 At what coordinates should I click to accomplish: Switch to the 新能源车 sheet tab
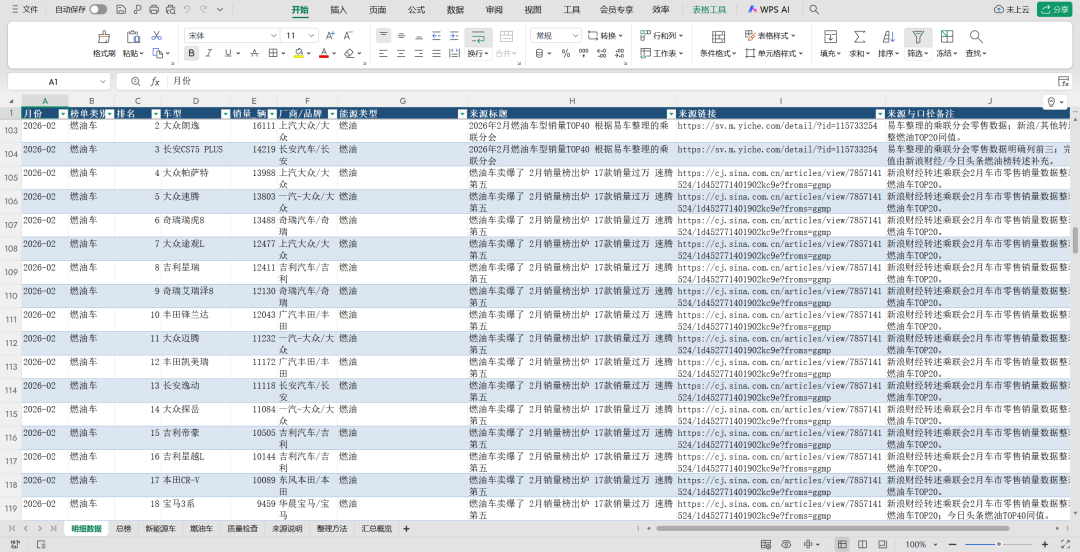[x=160, y=529]
